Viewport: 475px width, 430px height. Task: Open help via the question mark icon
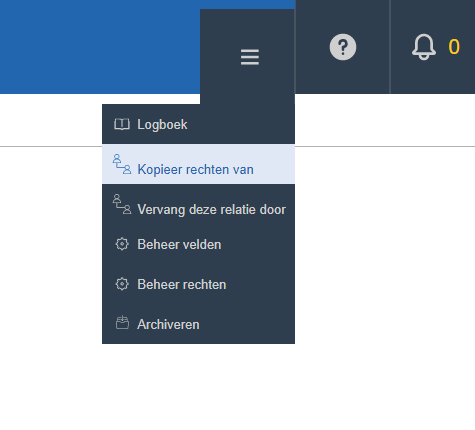coord(343,47)
